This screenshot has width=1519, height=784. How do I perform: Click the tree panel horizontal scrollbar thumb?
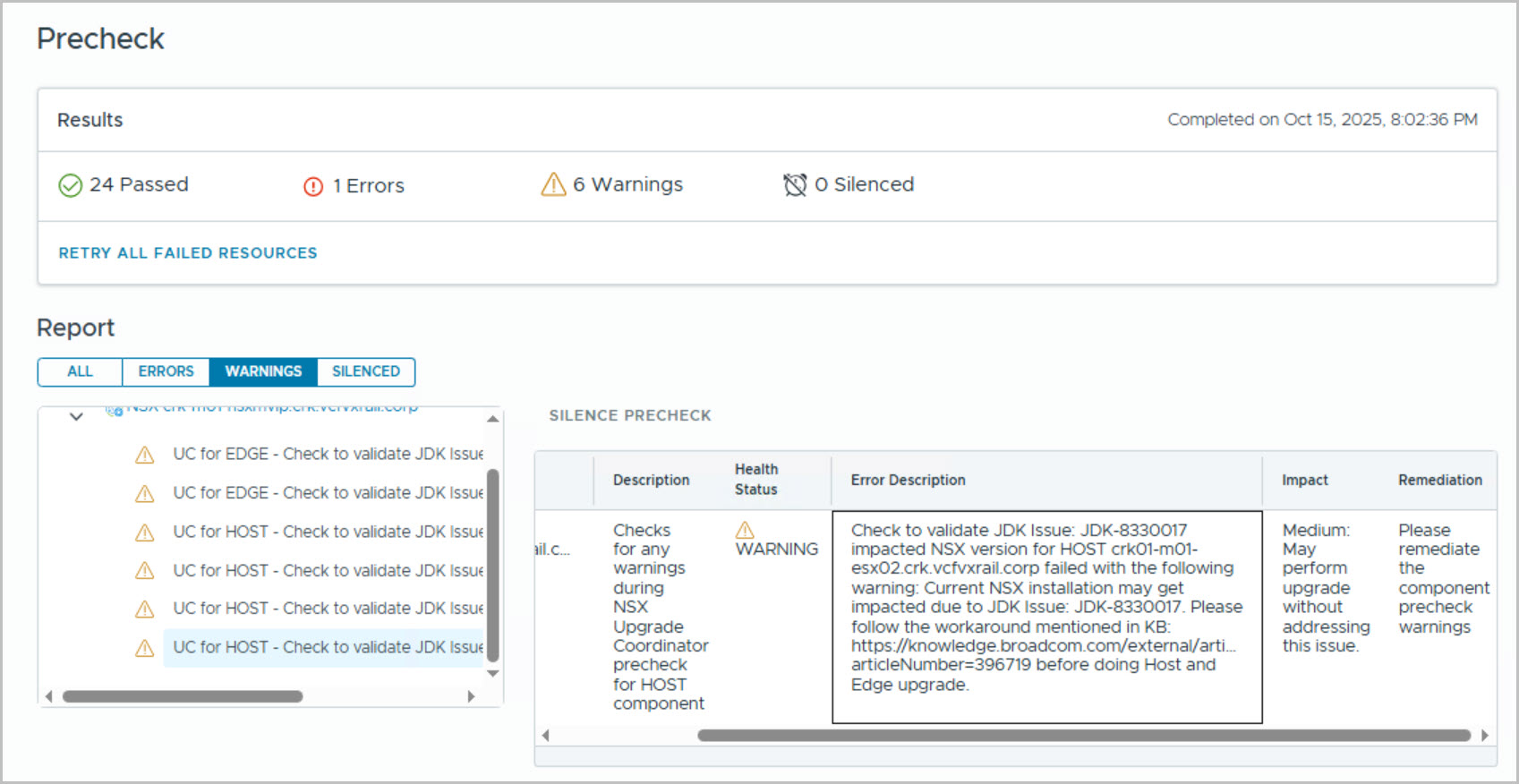click(183, 696)
